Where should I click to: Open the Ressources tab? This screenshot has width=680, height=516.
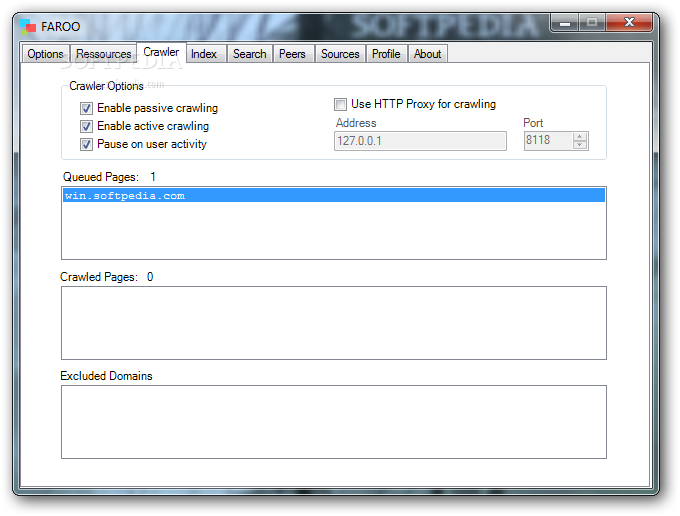[x=104, y=54]
